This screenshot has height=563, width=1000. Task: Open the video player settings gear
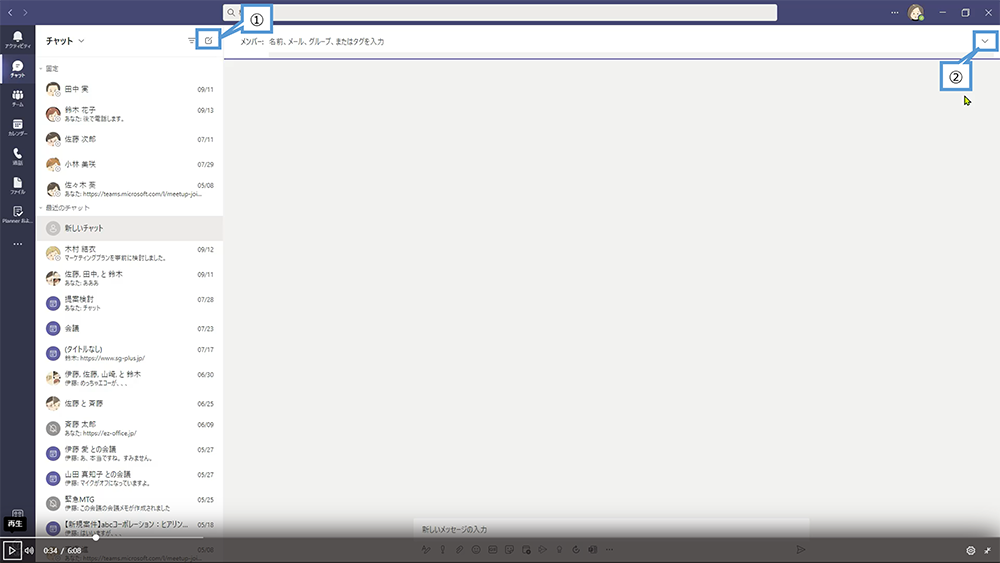click(x=971, y=550)
